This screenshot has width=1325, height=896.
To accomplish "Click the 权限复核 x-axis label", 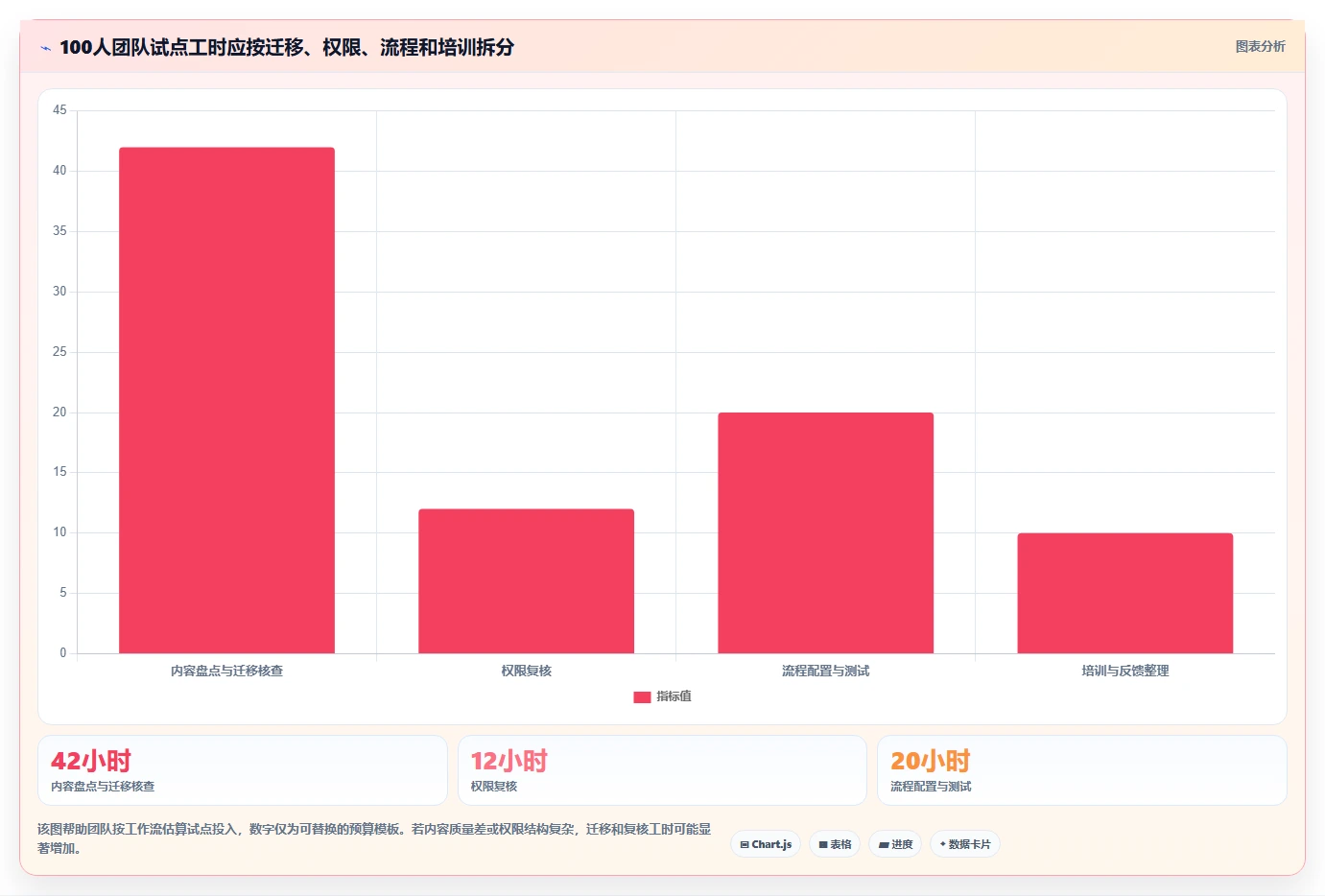I will coord(526,671).
